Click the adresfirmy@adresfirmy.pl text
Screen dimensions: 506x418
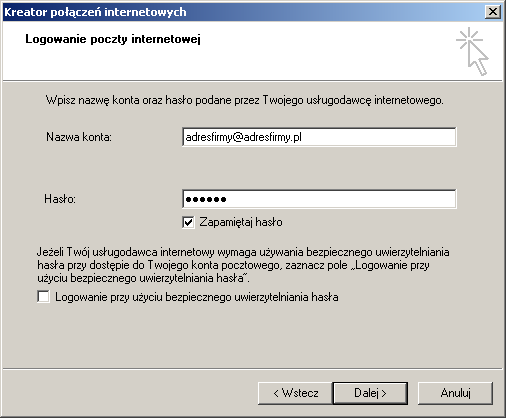(x=244, y=137)
